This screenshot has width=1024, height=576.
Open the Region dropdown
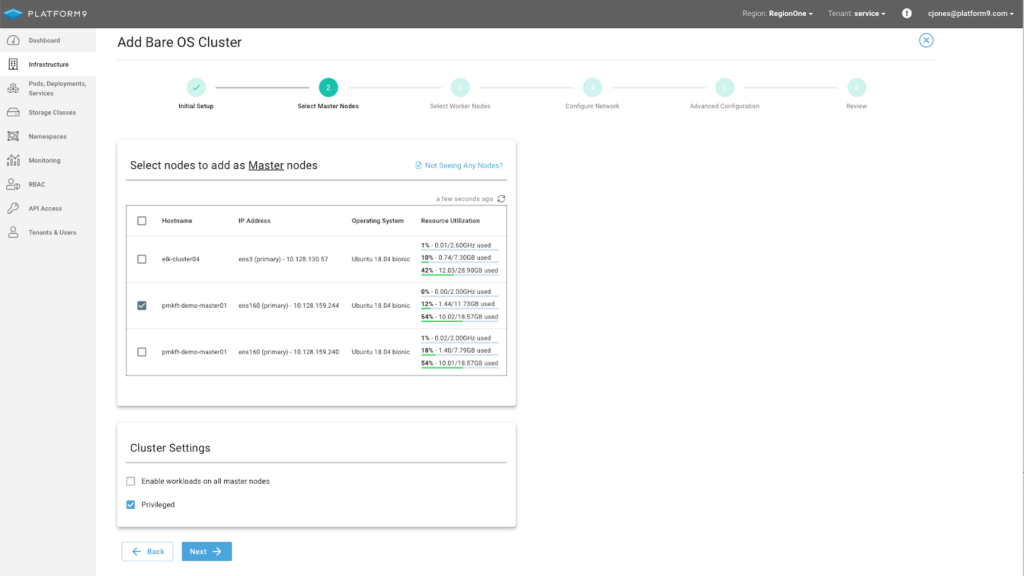click(x=777, y=14)
